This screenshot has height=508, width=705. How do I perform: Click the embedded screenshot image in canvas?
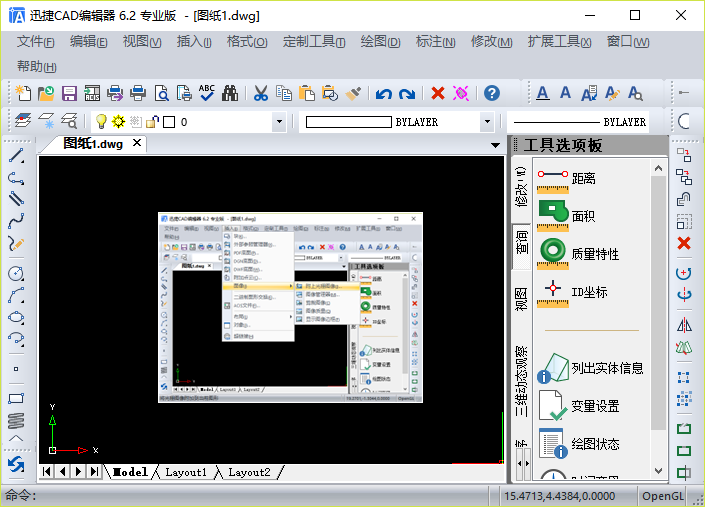point(290,307)
